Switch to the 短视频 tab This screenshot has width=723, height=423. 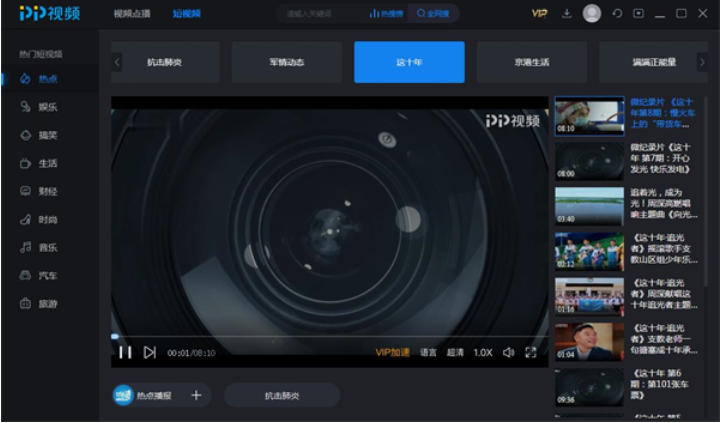coord(186,14)
